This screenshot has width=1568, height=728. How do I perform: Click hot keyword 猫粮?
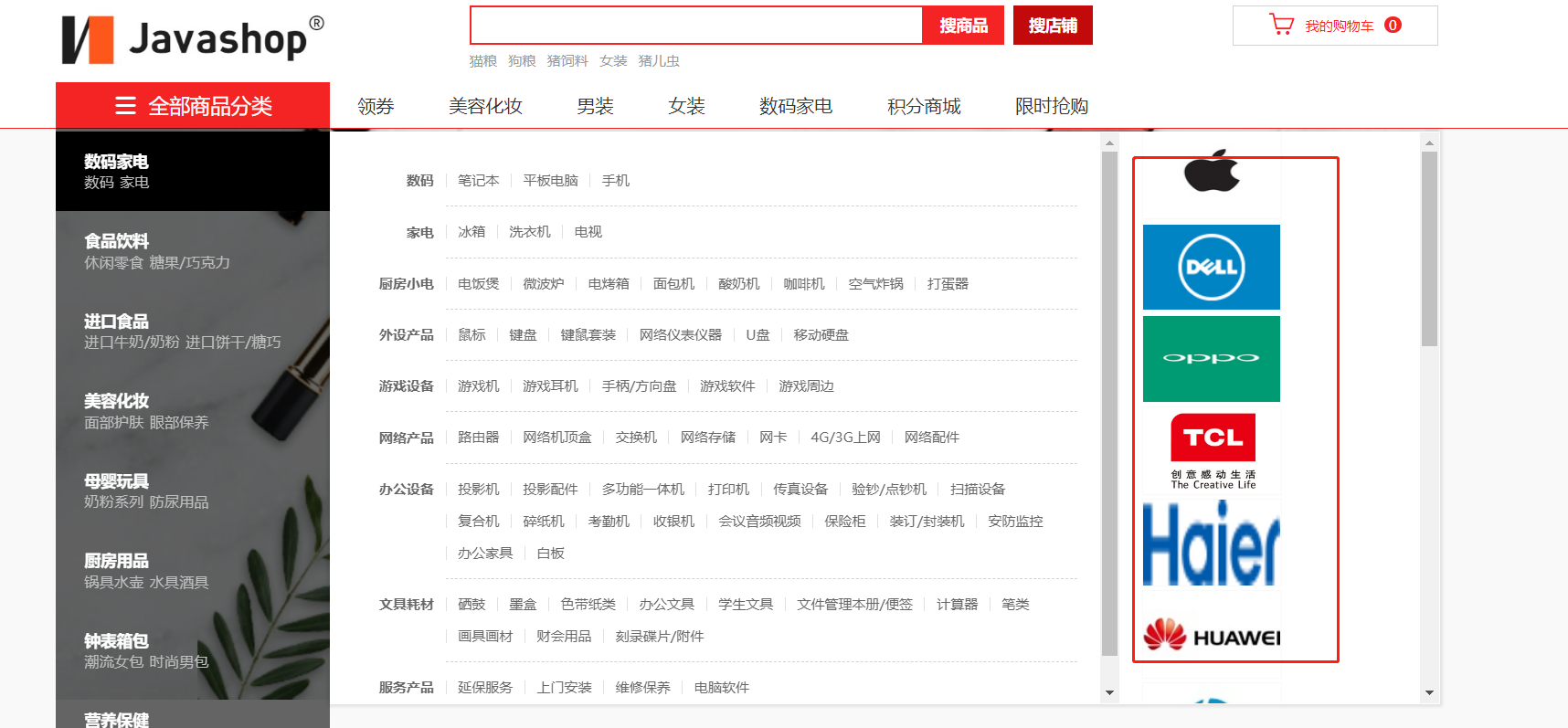tap(482, 61)
